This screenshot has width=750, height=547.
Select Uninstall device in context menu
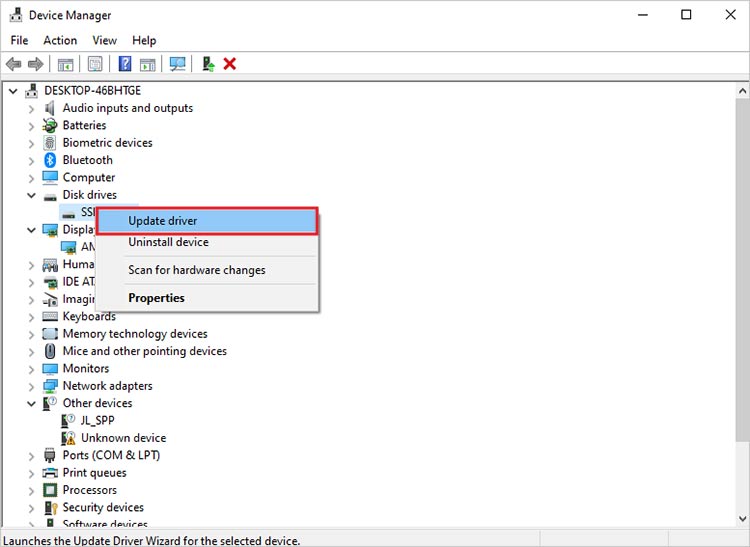[x=168, y=242]
